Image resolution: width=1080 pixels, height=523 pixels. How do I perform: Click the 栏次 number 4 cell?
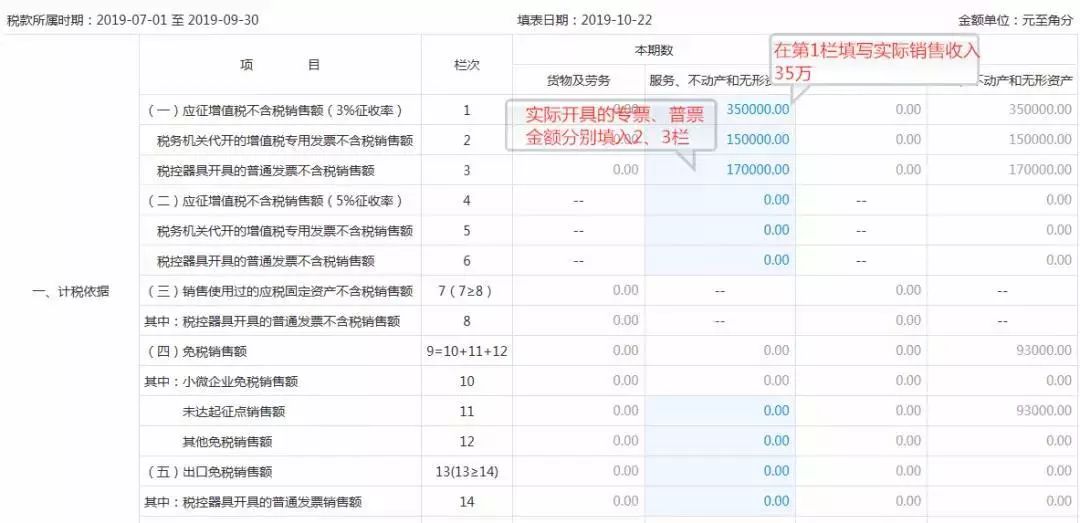click(x=466, y=201)
